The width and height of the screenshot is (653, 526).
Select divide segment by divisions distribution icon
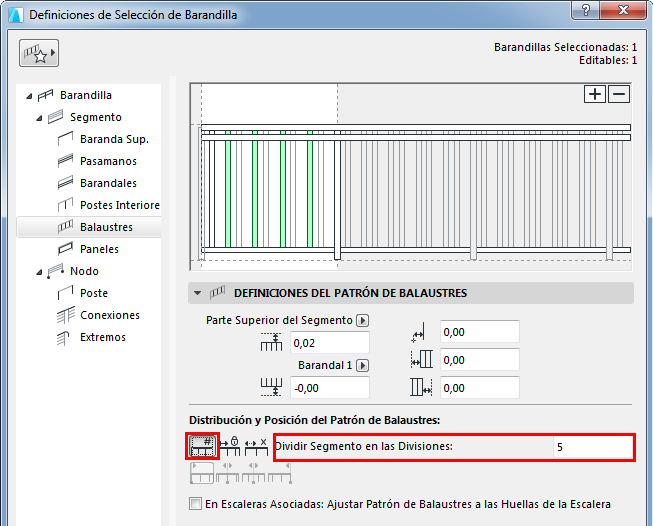tap(202, 446)
